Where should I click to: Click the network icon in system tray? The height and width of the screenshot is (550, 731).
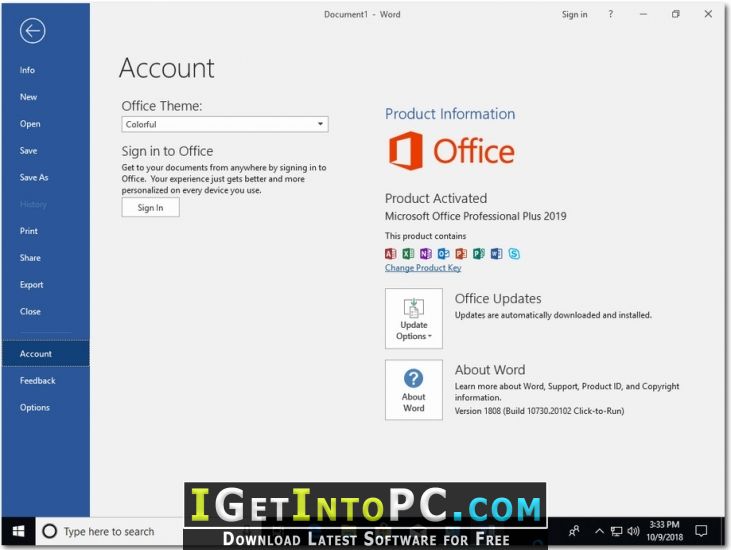(x=616, y=531)
